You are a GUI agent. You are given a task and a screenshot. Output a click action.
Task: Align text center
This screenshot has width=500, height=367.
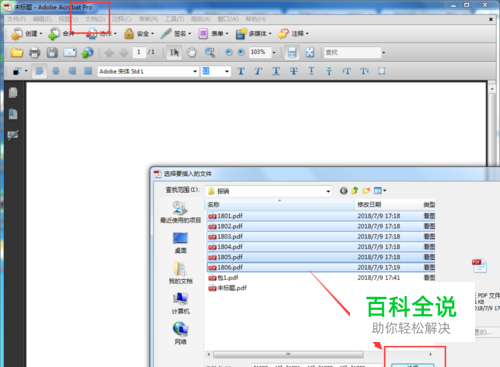56,71
